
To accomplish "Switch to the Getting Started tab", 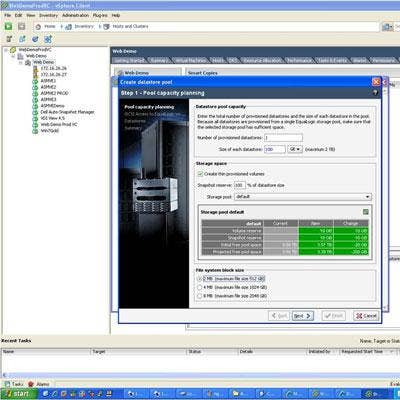I will (x=129, y=60).
